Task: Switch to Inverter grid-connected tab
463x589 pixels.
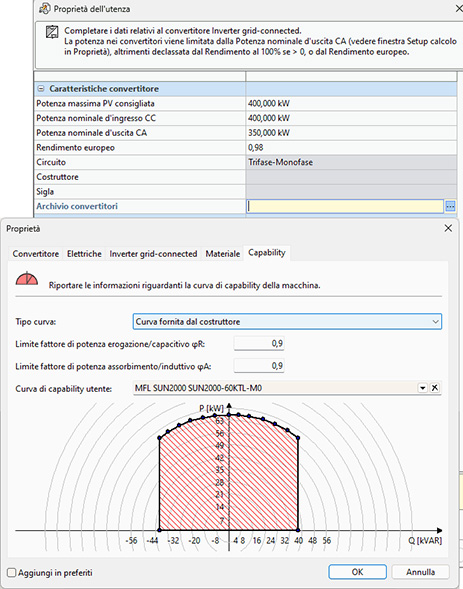Action: tap(153, 254)
